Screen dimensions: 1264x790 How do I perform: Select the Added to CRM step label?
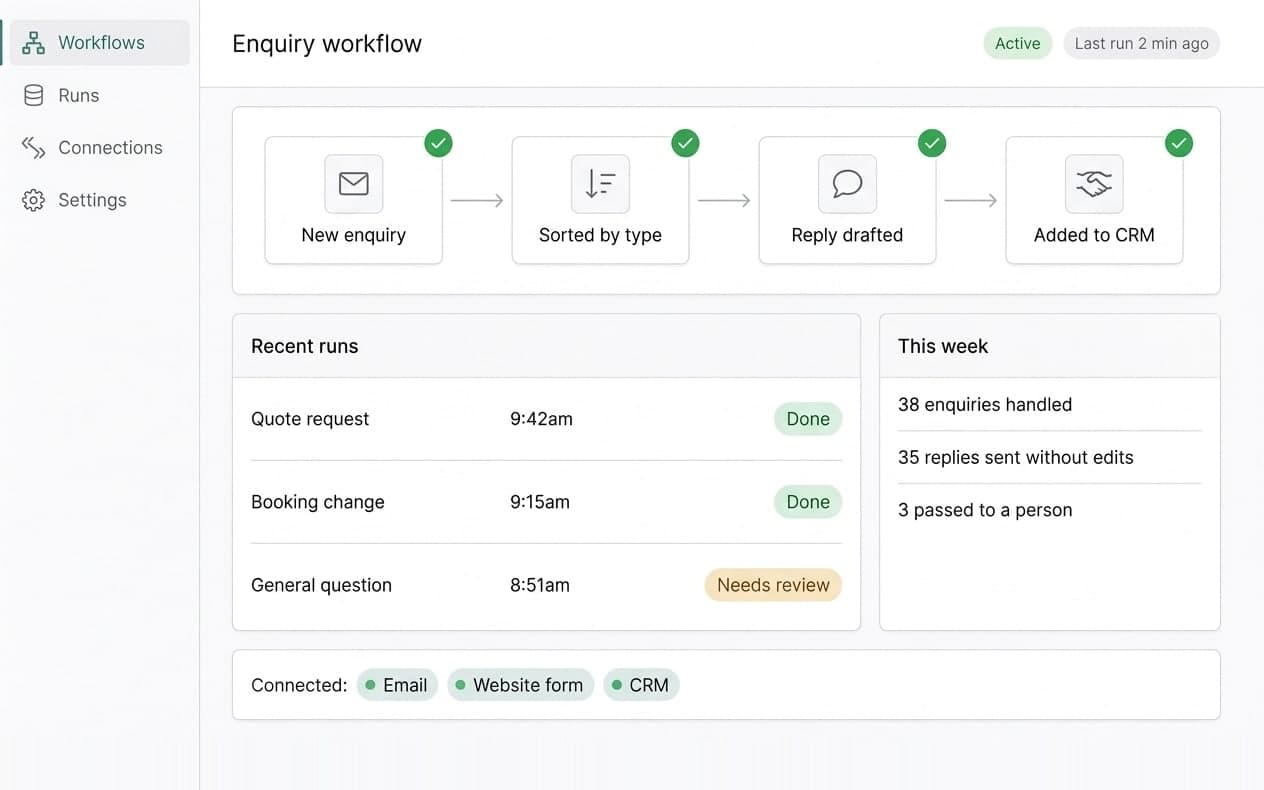tap(1094, 235)
